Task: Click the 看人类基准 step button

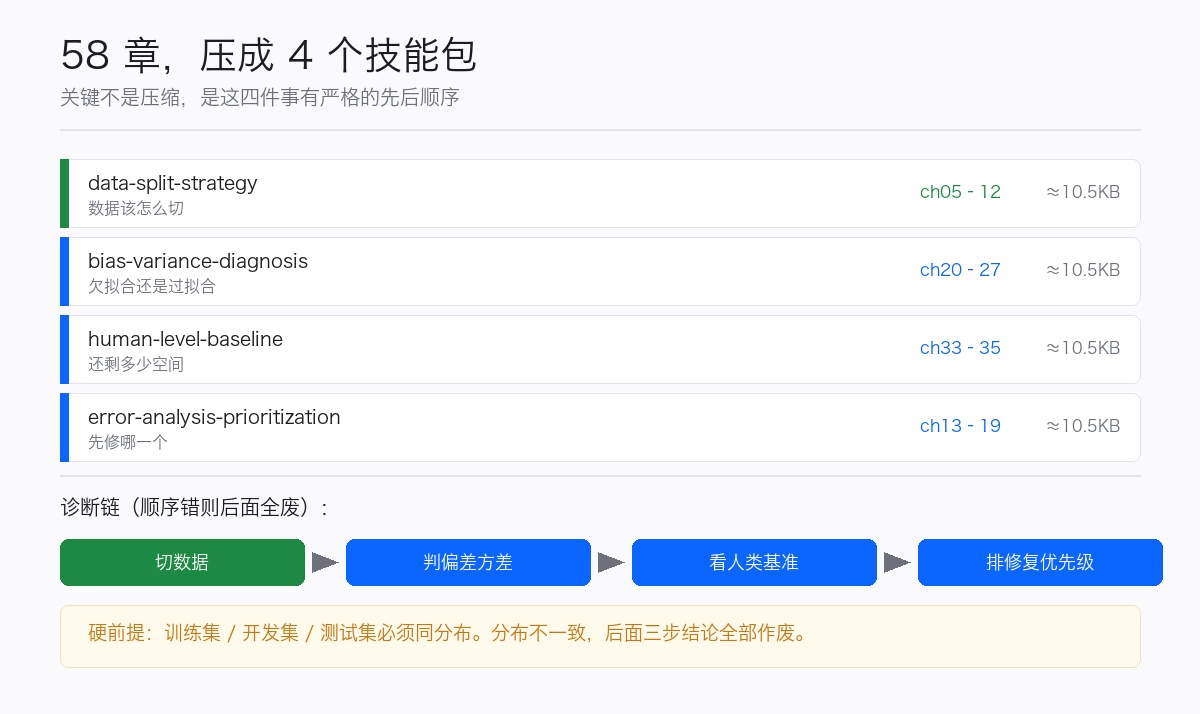Action: (x=754, y=562)
